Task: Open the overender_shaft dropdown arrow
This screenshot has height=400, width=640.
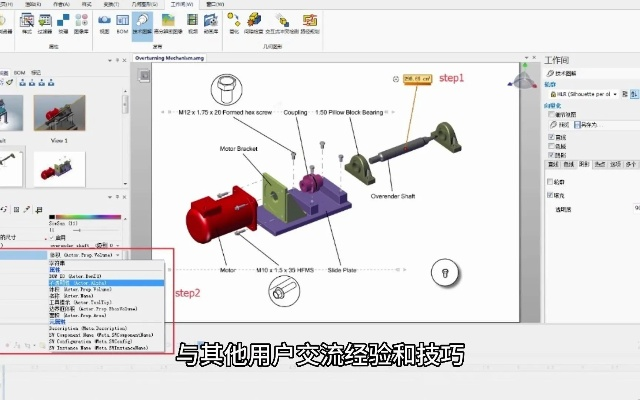Action: click(x=118, y=245)
